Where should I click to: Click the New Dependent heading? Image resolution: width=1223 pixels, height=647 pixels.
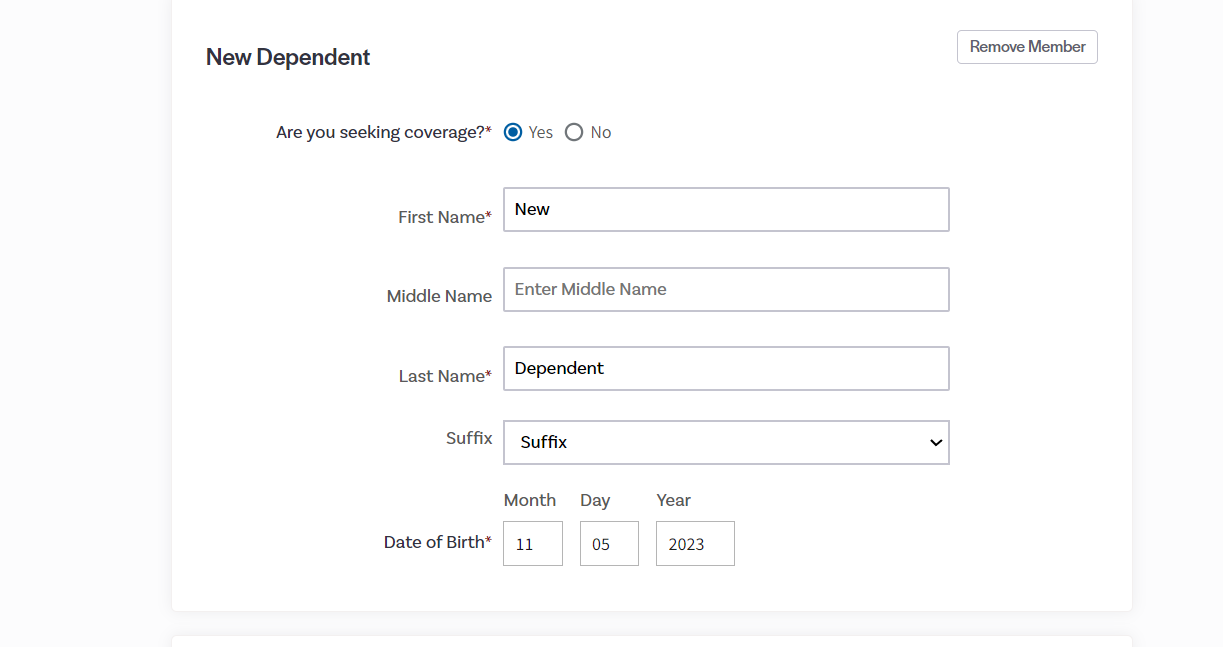(288, 57)
